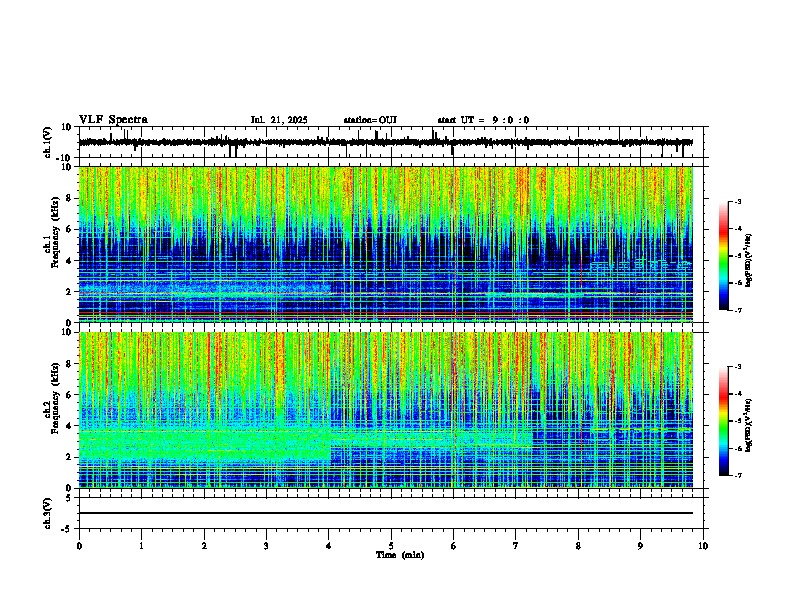Click the ch.1 color scale log(PSD) unit label

[x=748, y=260]
